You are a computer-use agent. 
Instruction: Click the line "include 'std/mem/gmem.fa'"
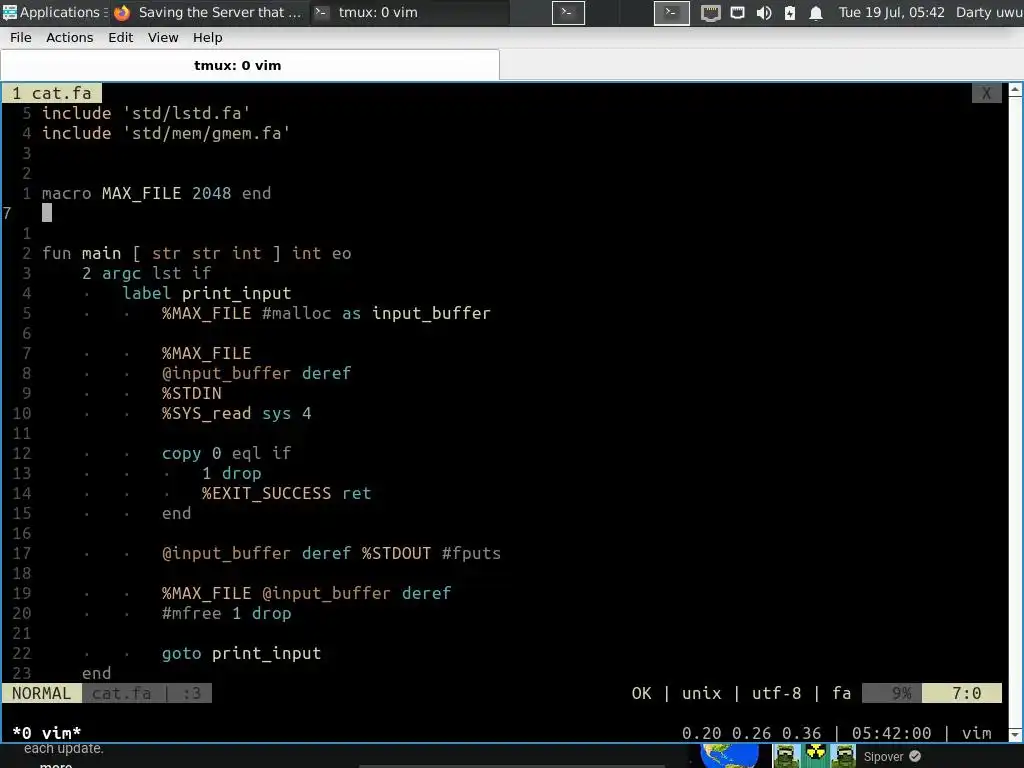pyautogui.click(x=166, y=133)
